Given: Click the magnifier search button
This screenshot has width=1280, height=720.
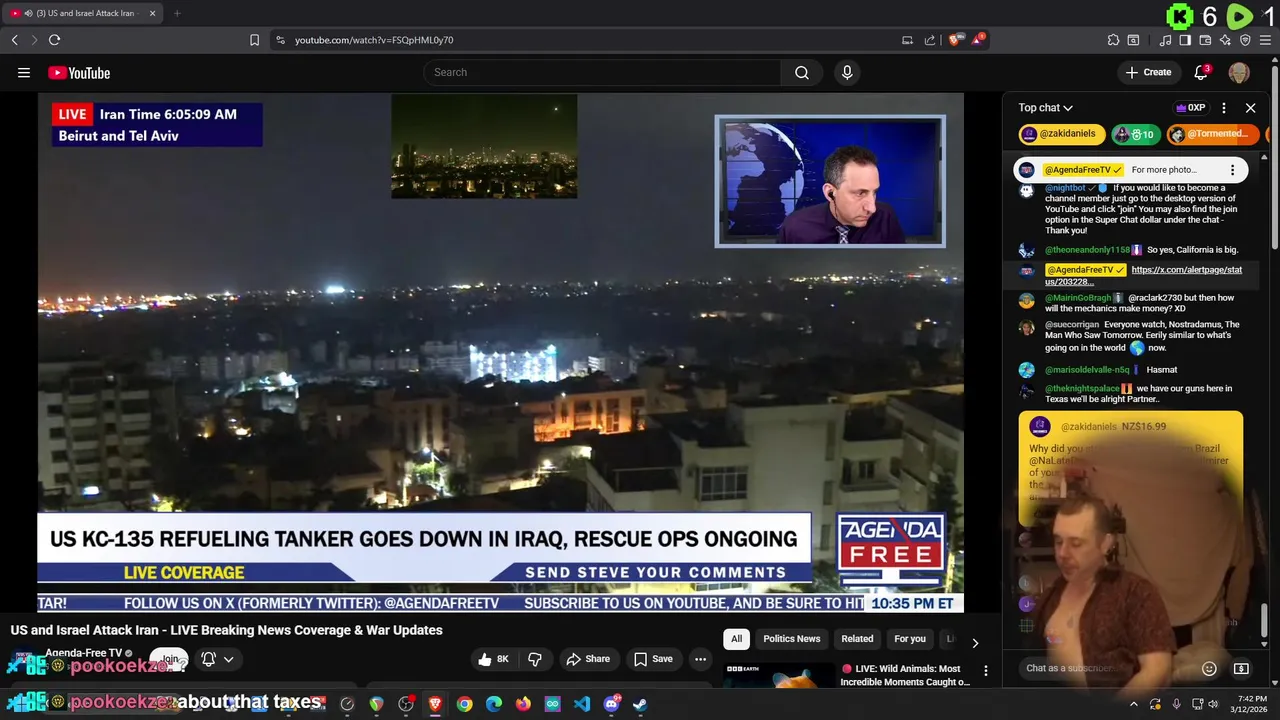Looking at the screenshot, I should pos(802,72).
